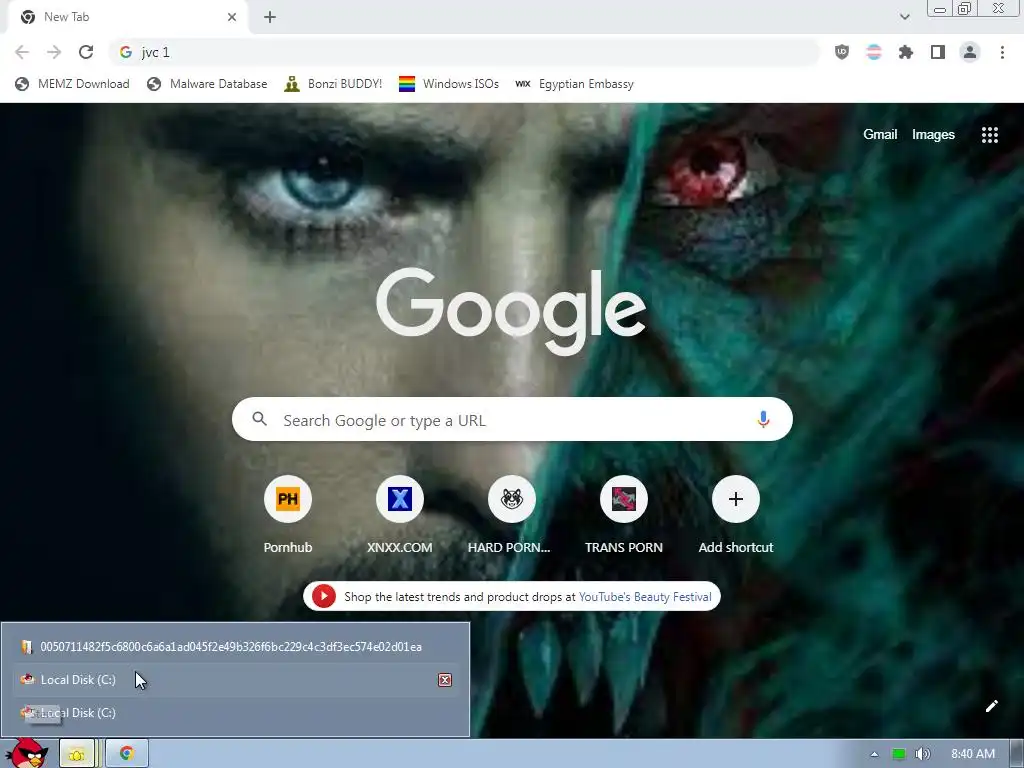1024x768 pixels.
Task: Click the Chrome taskbar button
Action: 127,754
